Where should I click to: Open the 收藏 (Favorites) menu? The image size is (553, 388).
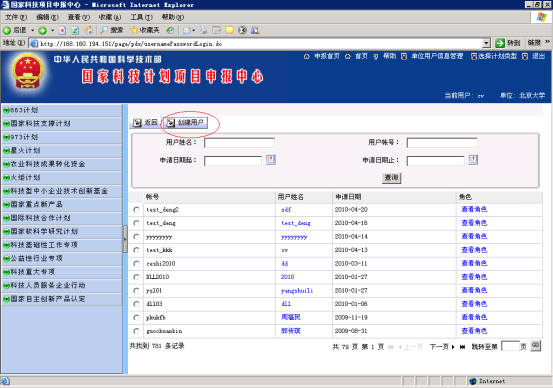[110, 17]
